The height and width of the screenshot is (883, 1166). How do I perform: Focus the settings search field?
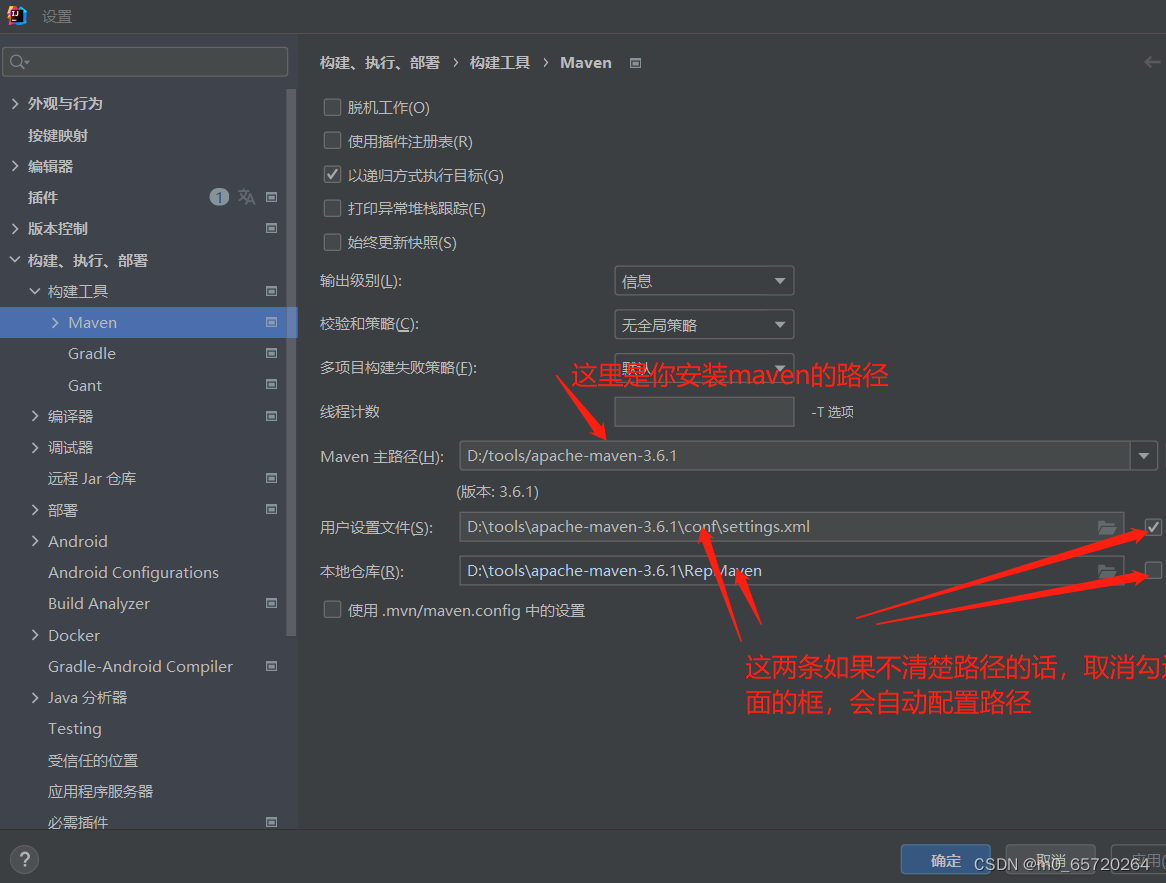point(145,62)
